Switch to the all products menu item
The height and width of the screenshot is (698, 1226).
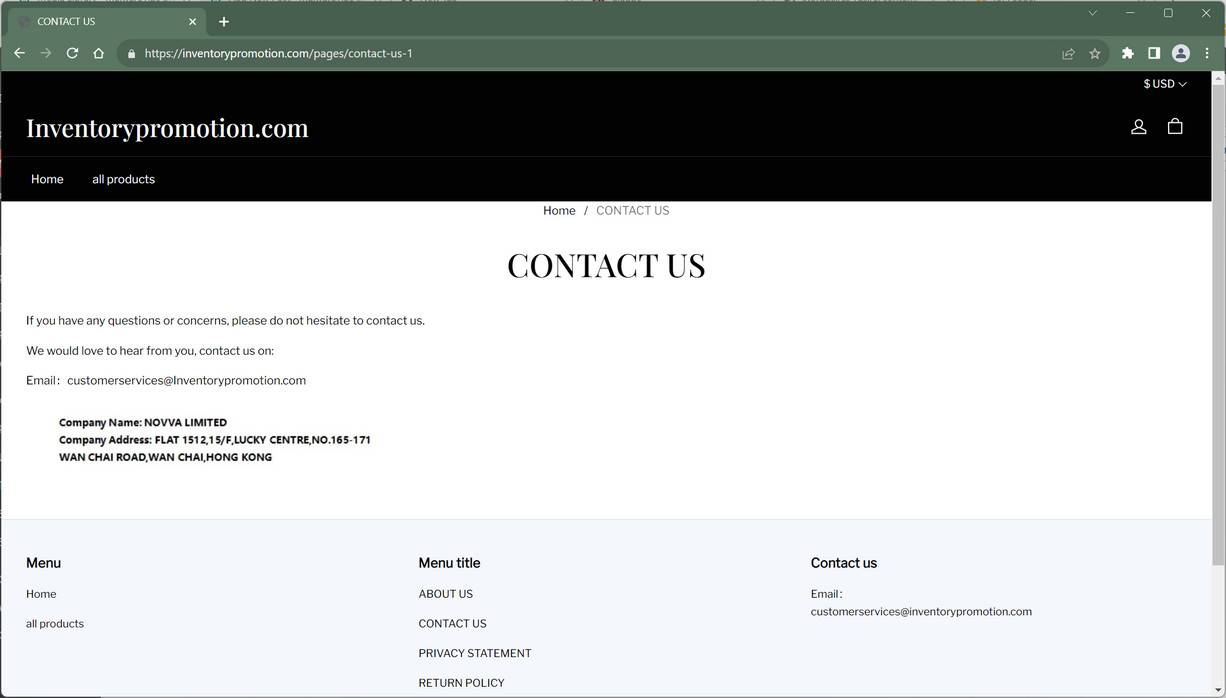coord(123,179)
